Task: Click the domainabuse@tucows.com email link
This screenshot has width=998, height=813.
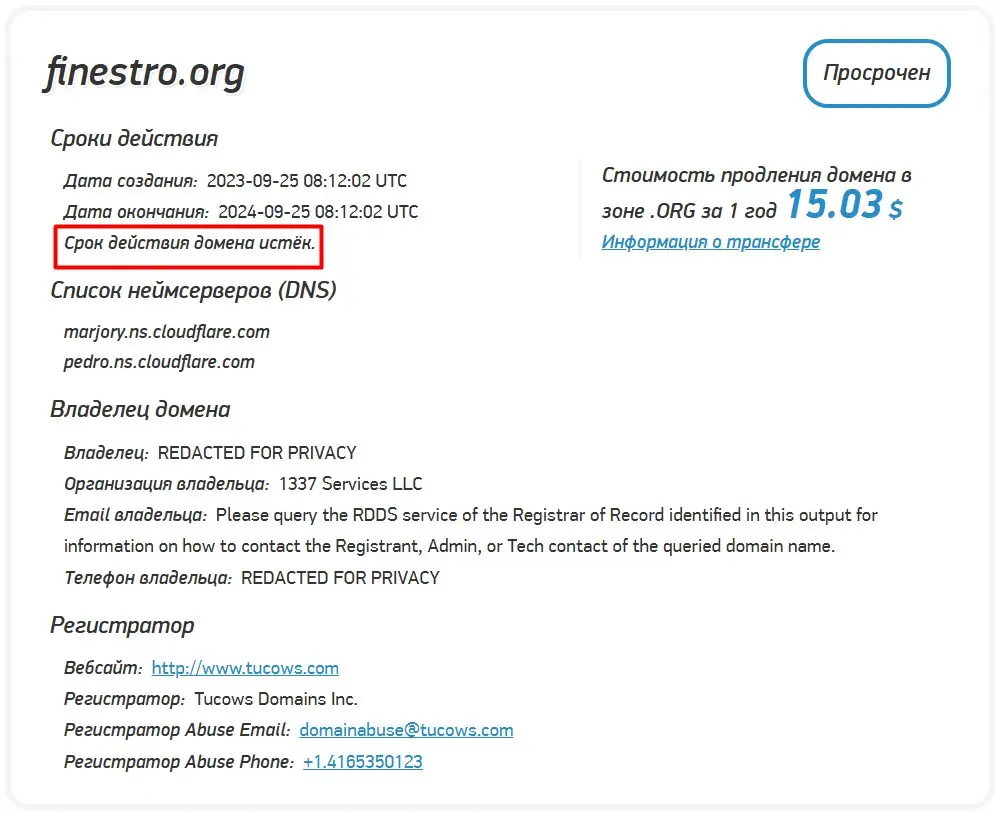Action: (406, 730)
